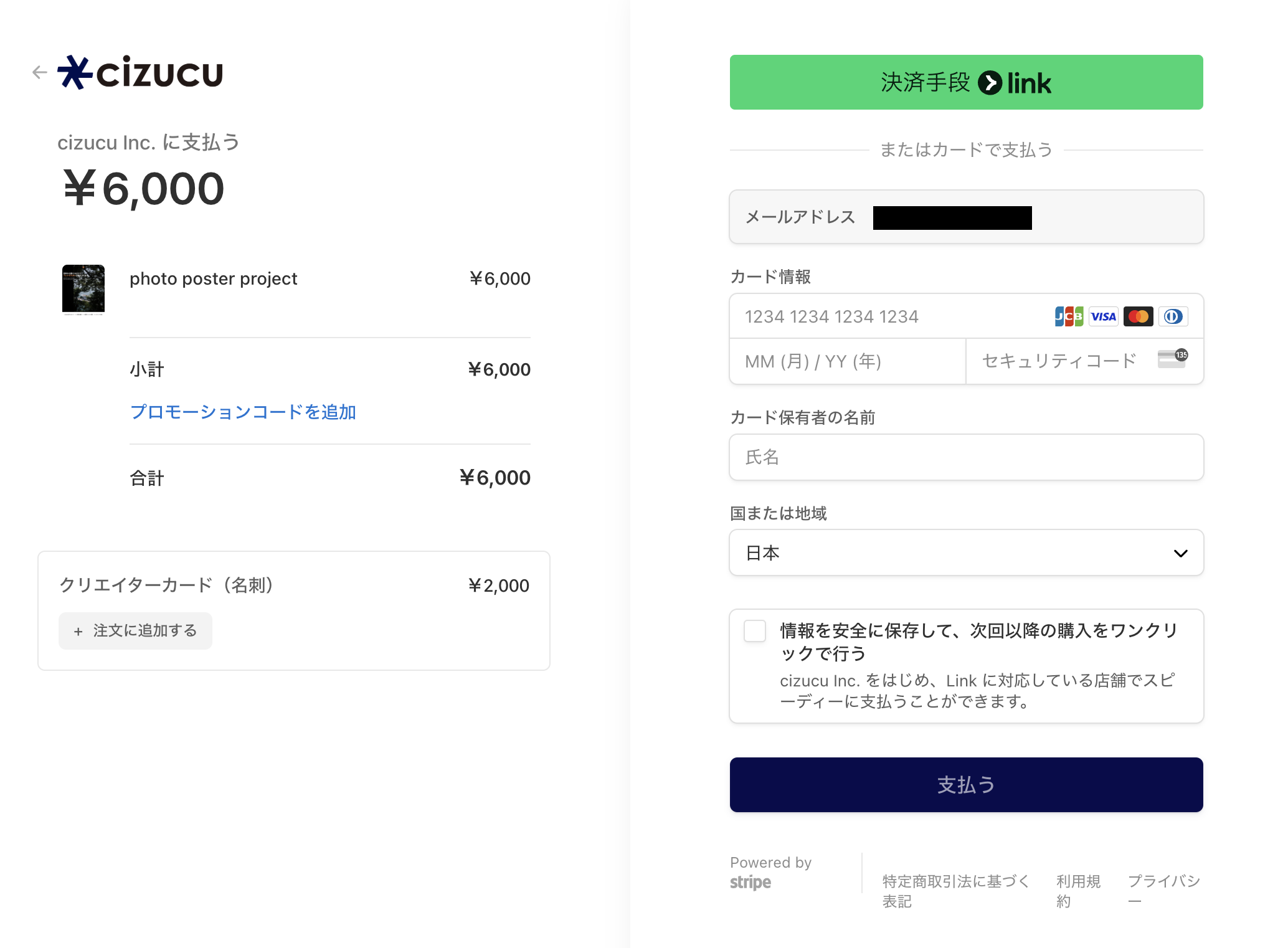Click the Visa card icon
Screen dimensions: 1288x948
[x=1103, y=316]
